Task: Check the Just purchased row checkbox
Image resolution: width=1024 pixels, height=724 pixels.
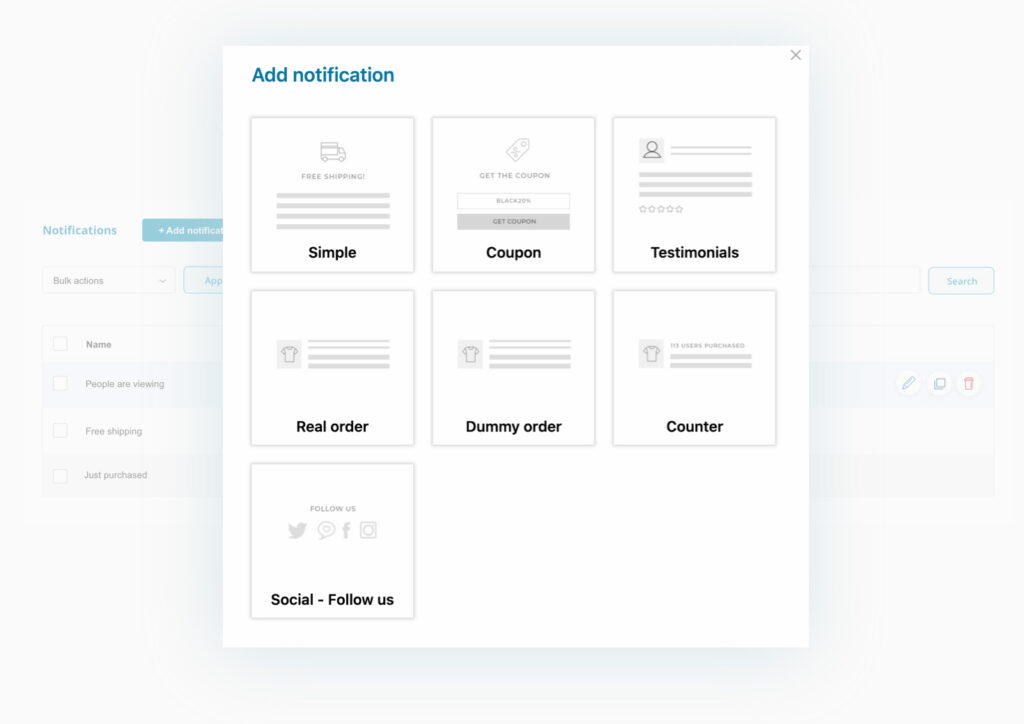Action: point(60,475)
